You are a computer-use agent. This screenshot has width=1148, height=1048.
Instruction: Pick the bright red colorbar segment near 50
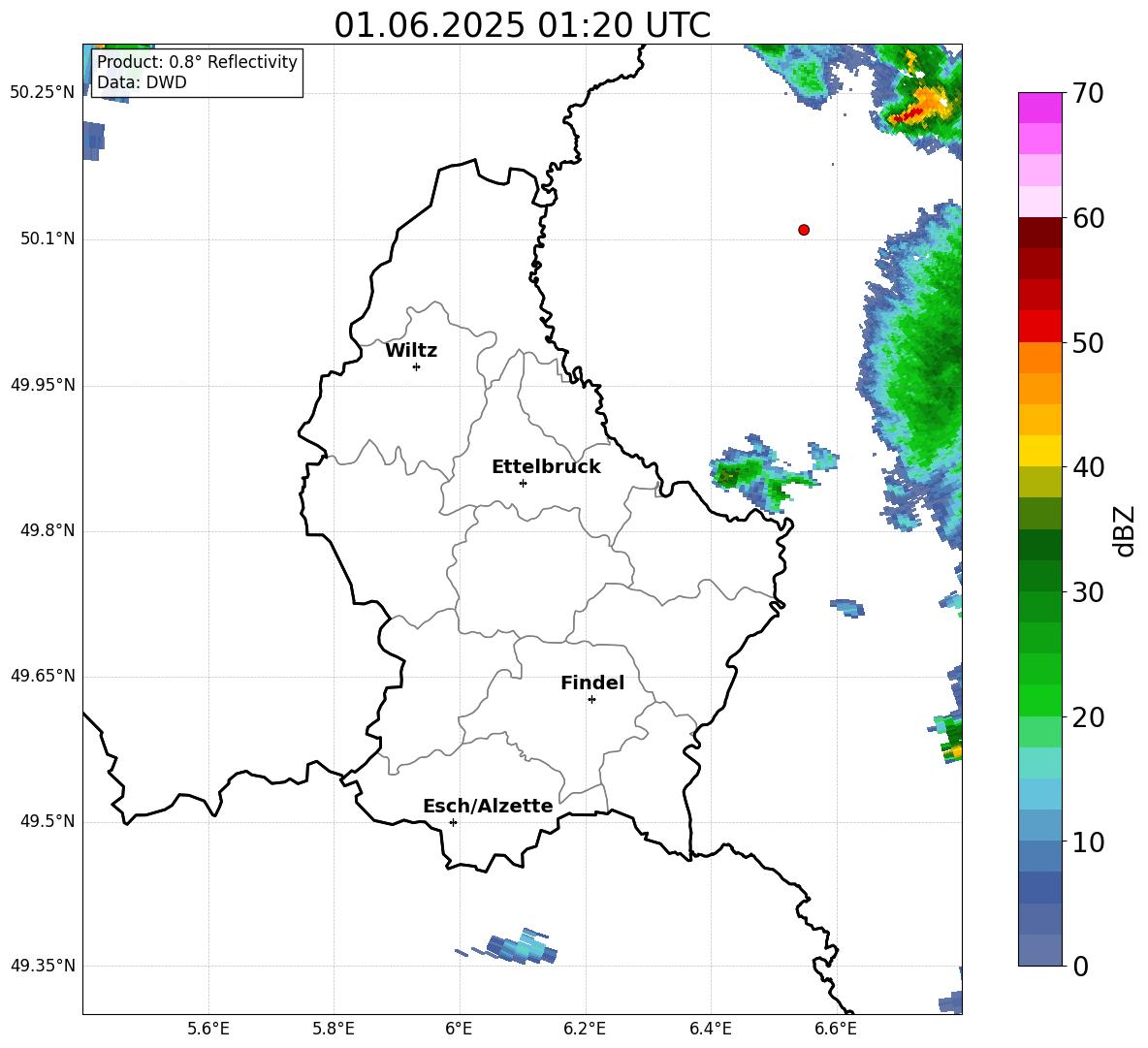1039,327
